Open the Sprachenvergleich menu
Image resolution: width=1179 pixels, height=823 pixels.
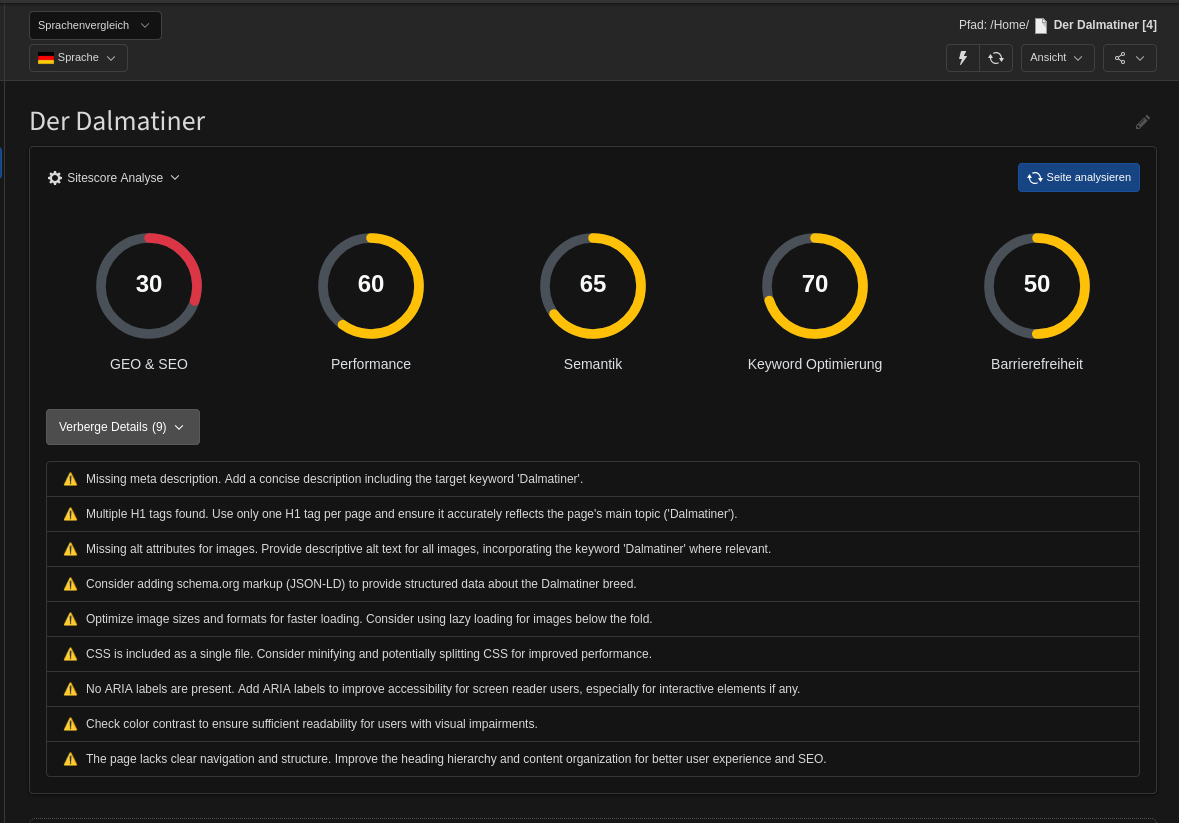coord(95,24)
